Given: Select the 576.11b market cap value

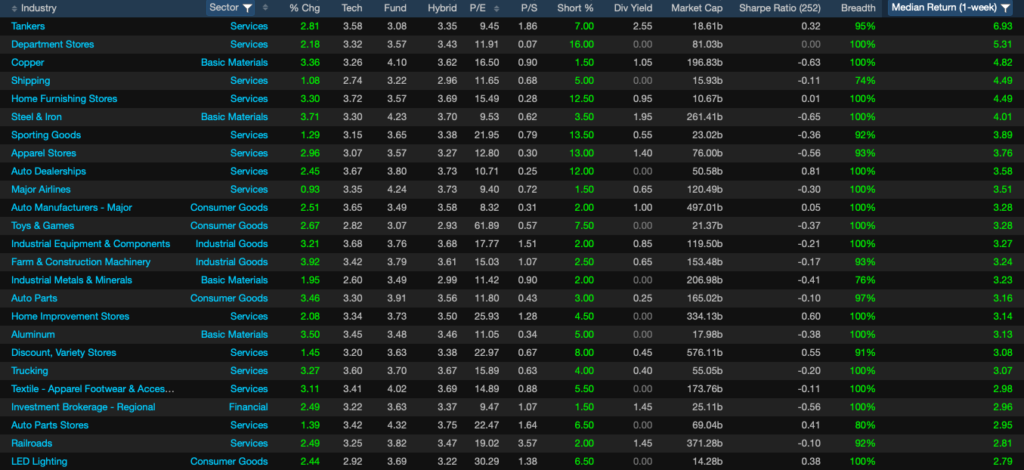Looking at the screenshot, I should pos(705,352).
